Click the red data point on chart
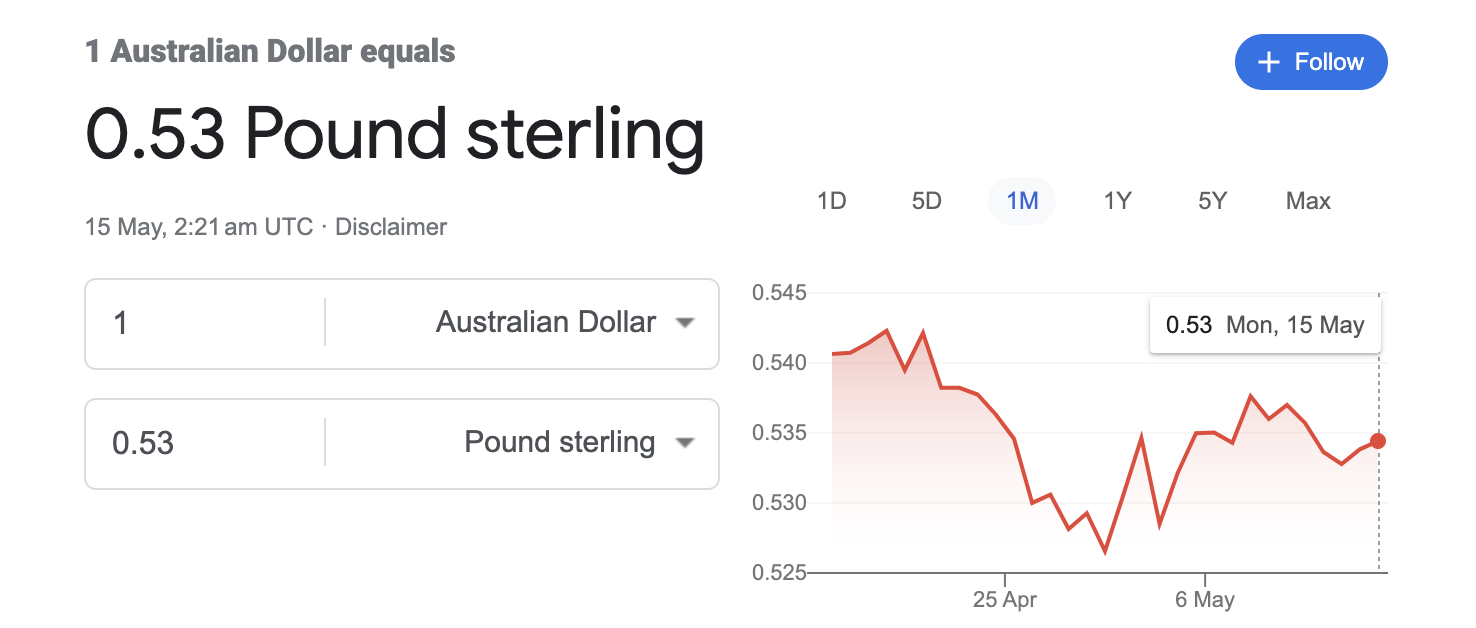The height and width of the screenshot is (628, 1476). pyautogui.click(x=1378, y=441)
